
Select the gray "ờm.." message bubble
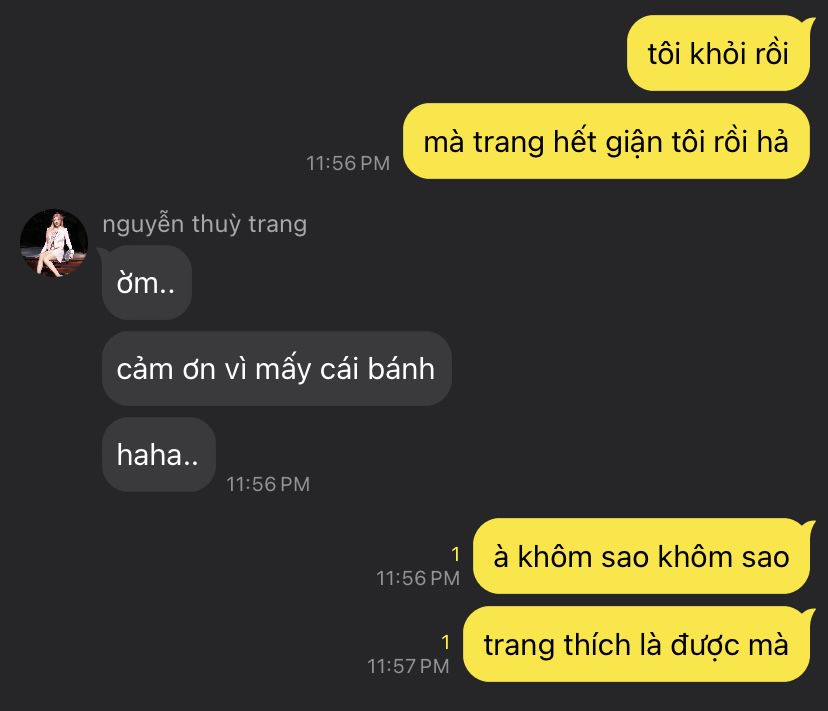[146, 283]
